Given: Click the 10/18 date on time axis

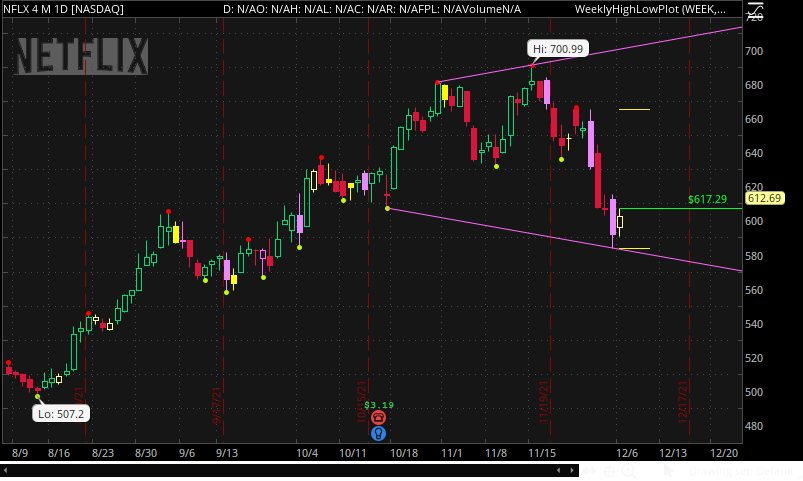Looking at the screenshot, I should point(404,453).
